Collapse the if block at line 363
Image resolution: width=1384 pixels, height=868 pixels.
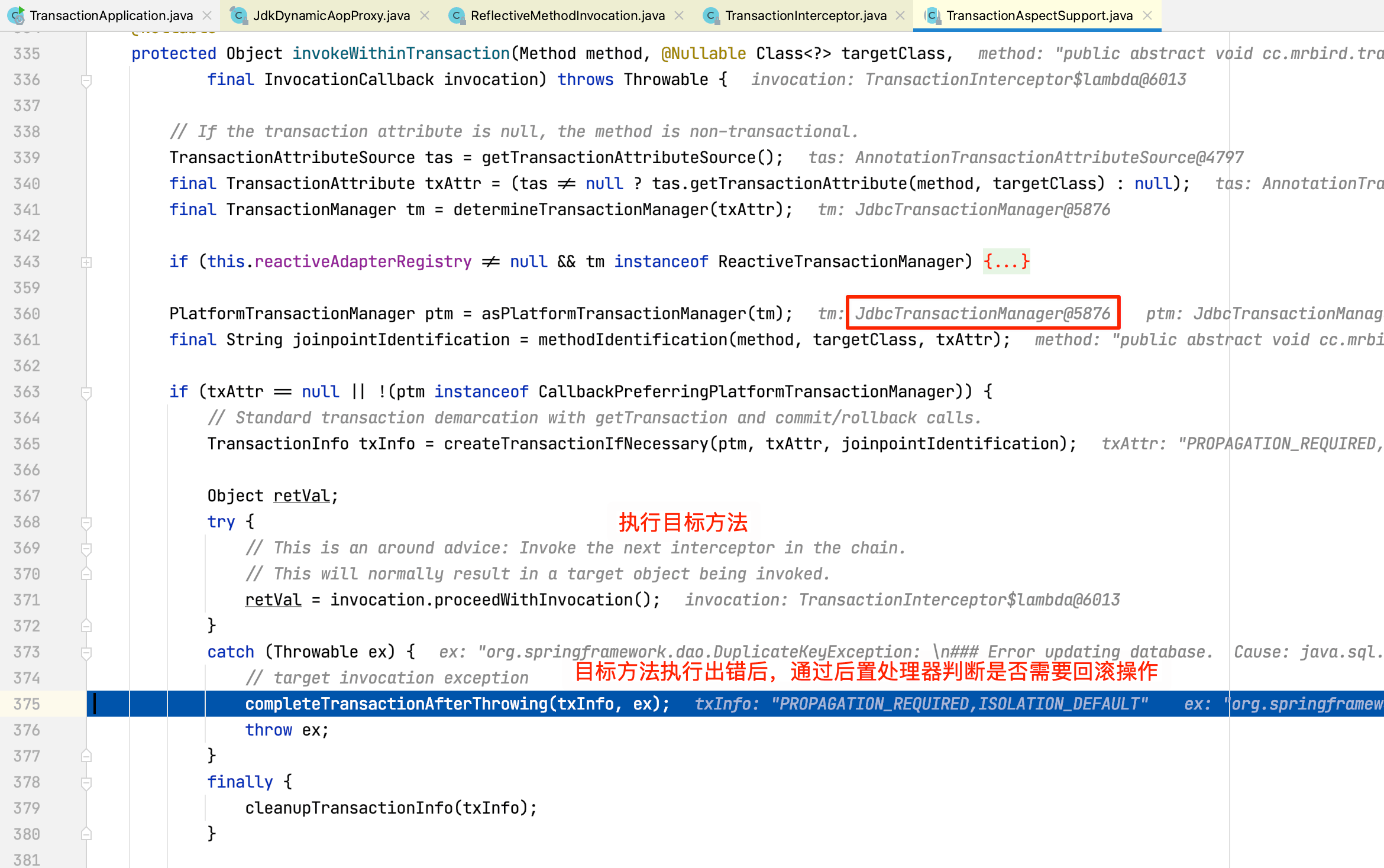tap(86, 392)
